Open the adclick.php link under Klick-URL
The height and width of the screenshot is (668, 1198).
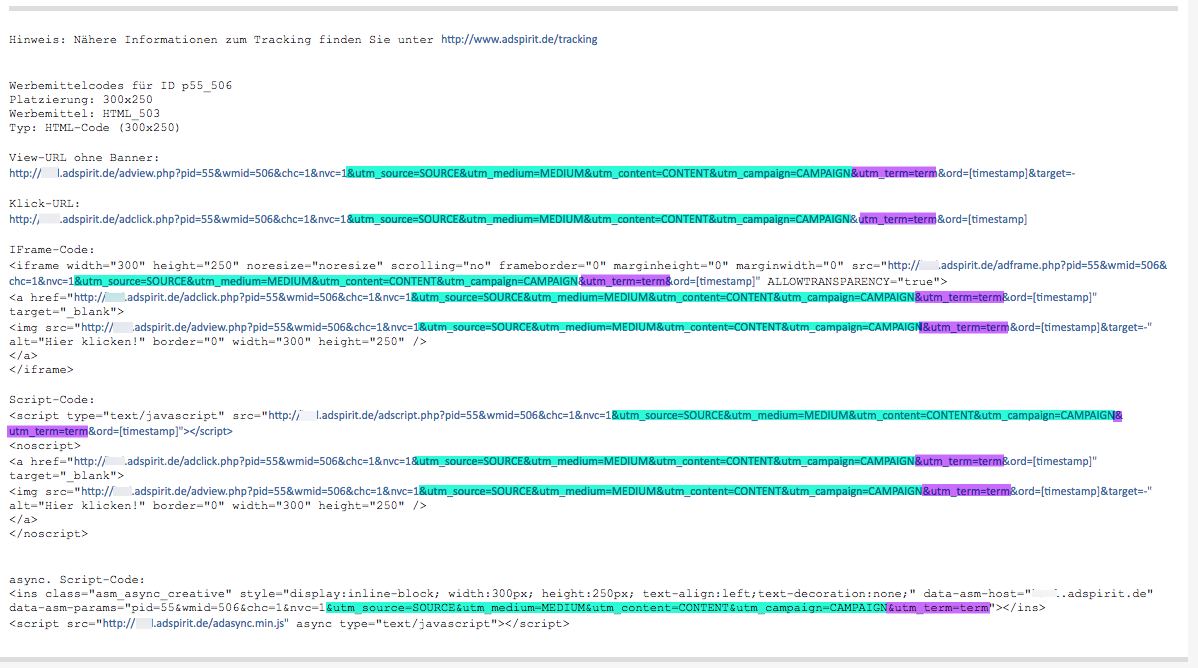(x=518, y=219)
